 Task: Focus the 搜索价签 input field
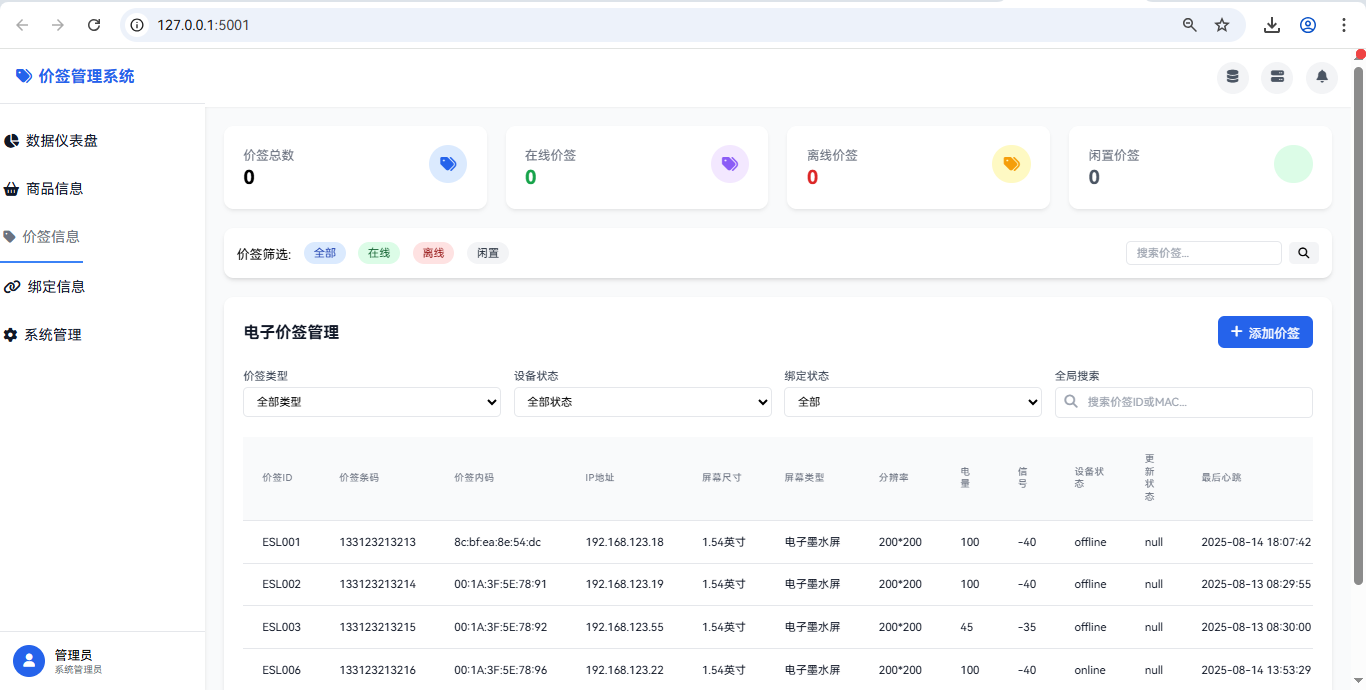tap(1204, 253)
